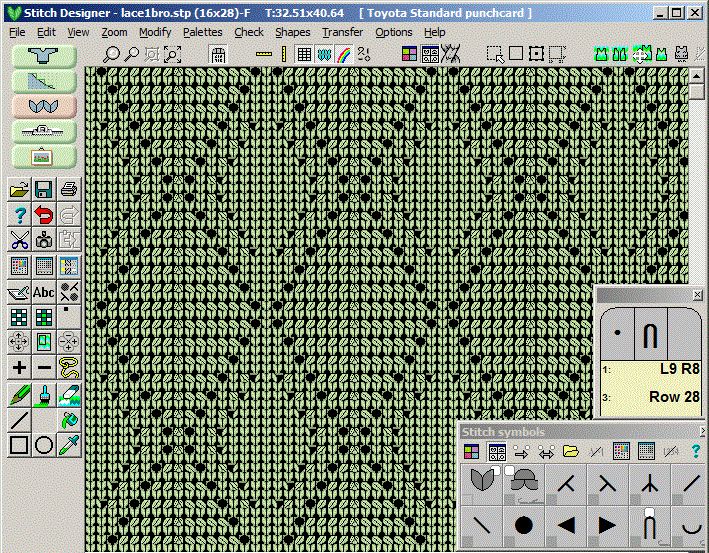Select the Abc text tool
This screenshot has height=553, width=709.
point(44,292)
